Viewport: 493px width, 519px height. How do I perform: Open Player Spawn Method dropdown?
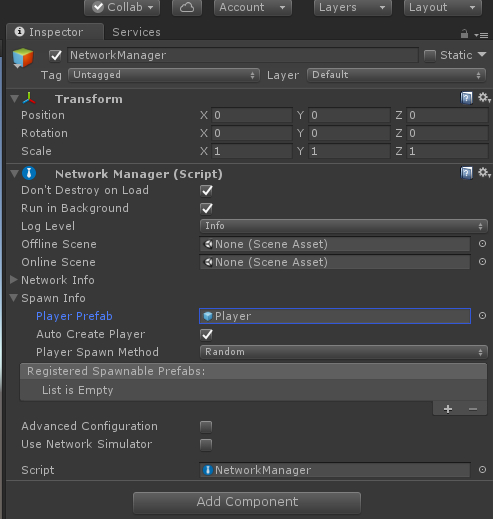point(343,352)
